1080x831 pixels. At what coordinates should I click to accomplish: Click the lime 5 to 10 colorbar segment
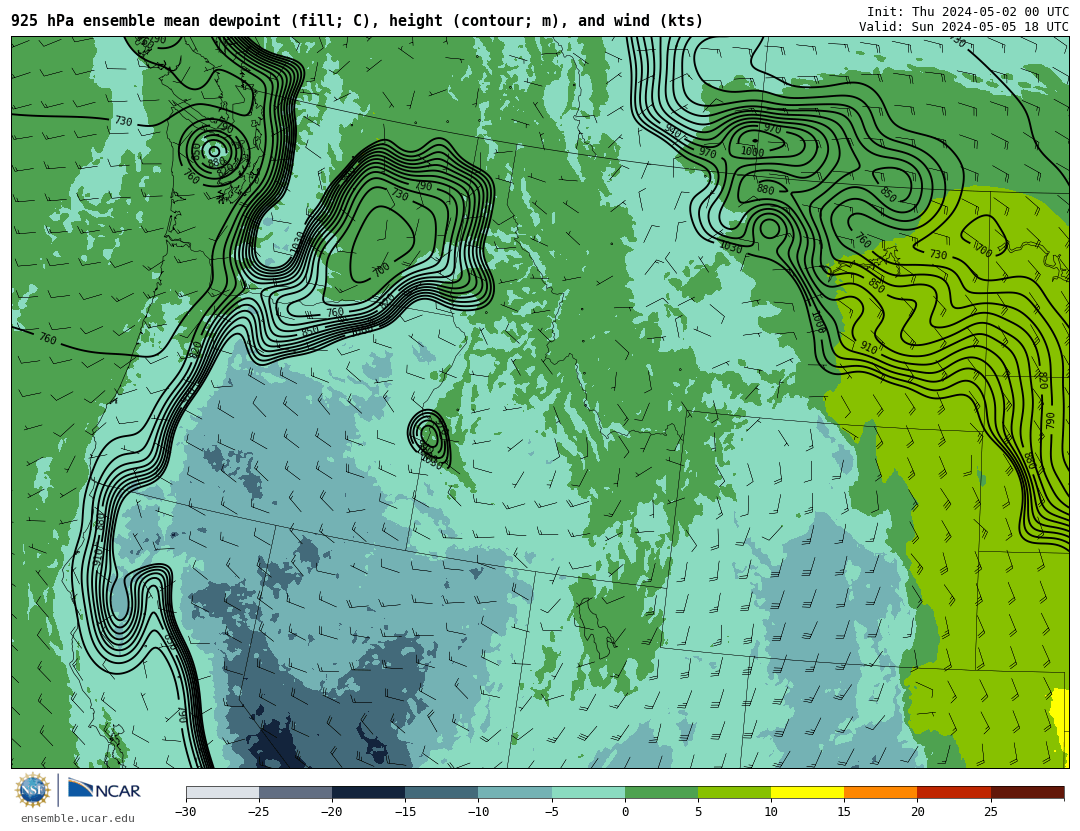(x=734, y=793)
